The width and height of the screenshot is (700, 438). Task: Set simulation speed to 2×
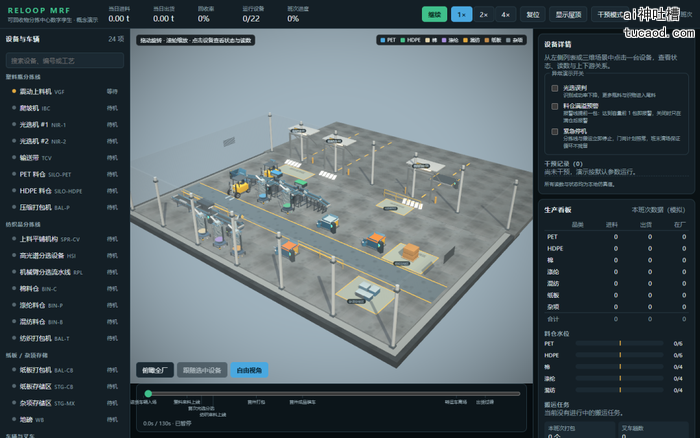click(483, 14)
